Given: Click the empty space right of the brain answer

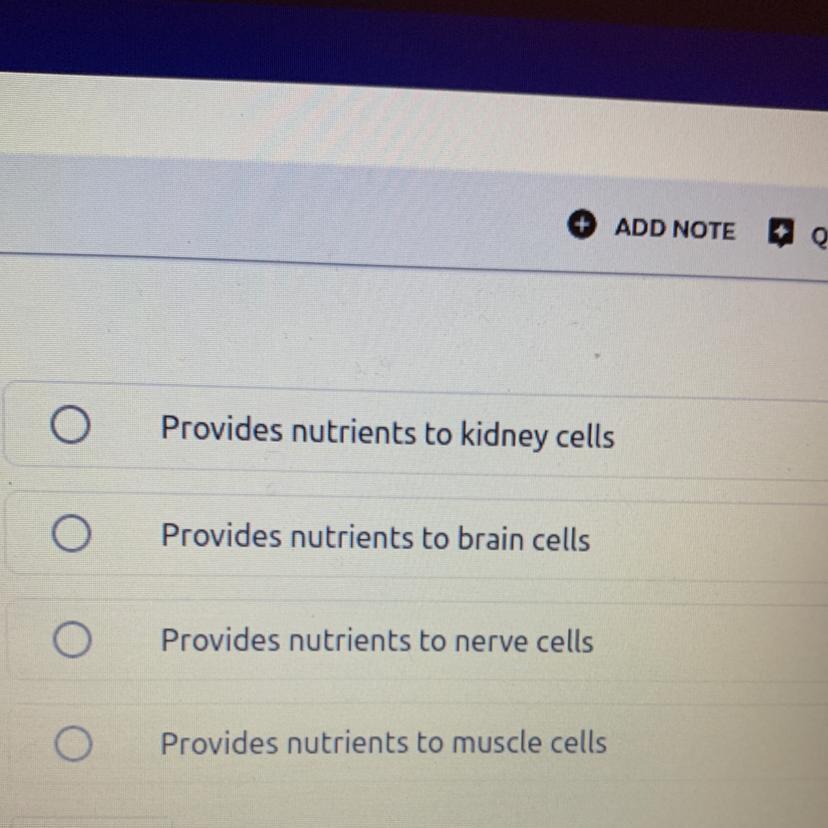Looking at the screenshot, I should (x=710, y=541).
